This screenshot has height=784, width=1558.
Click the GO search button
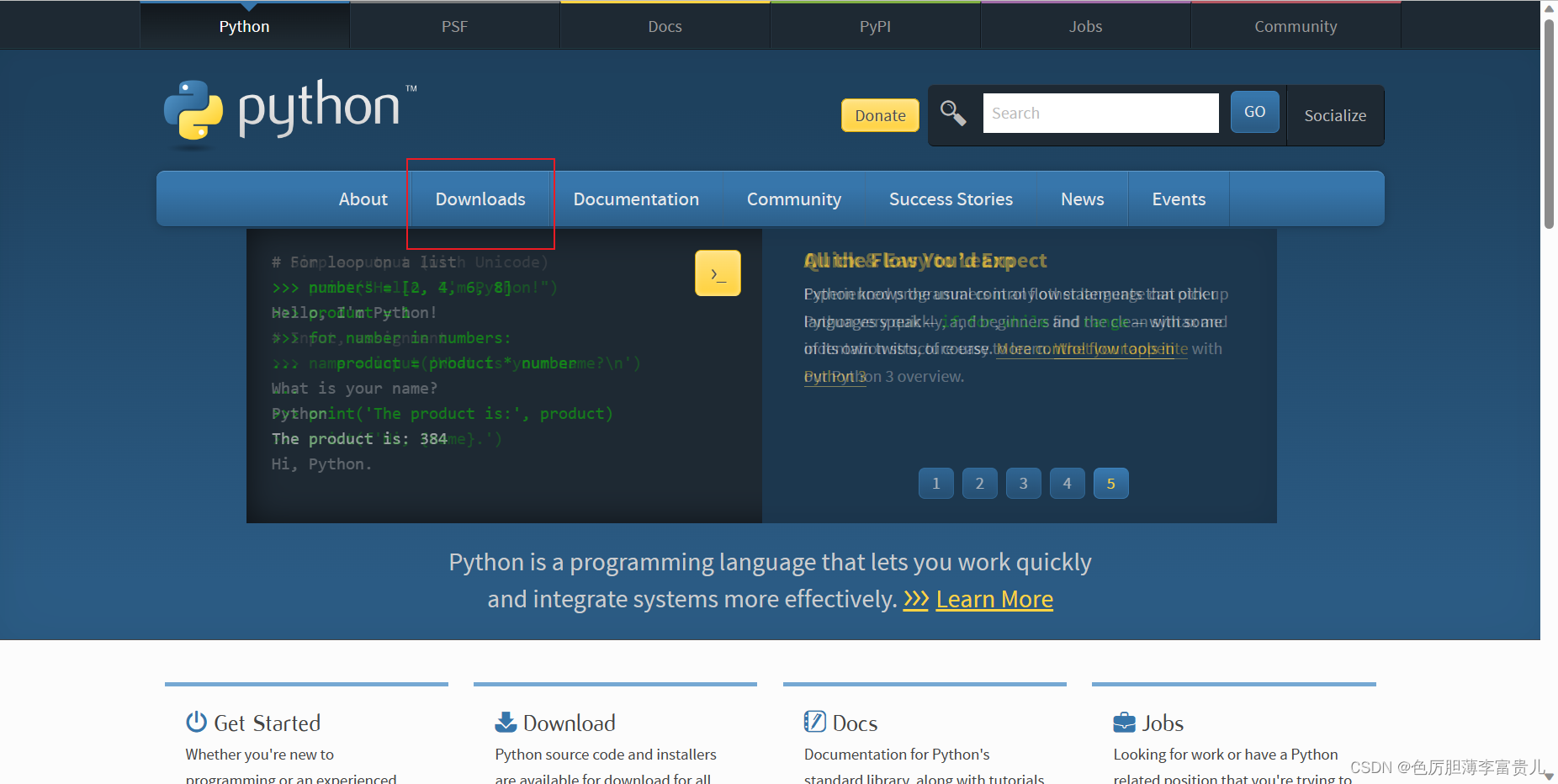(x=1254, y=112)
